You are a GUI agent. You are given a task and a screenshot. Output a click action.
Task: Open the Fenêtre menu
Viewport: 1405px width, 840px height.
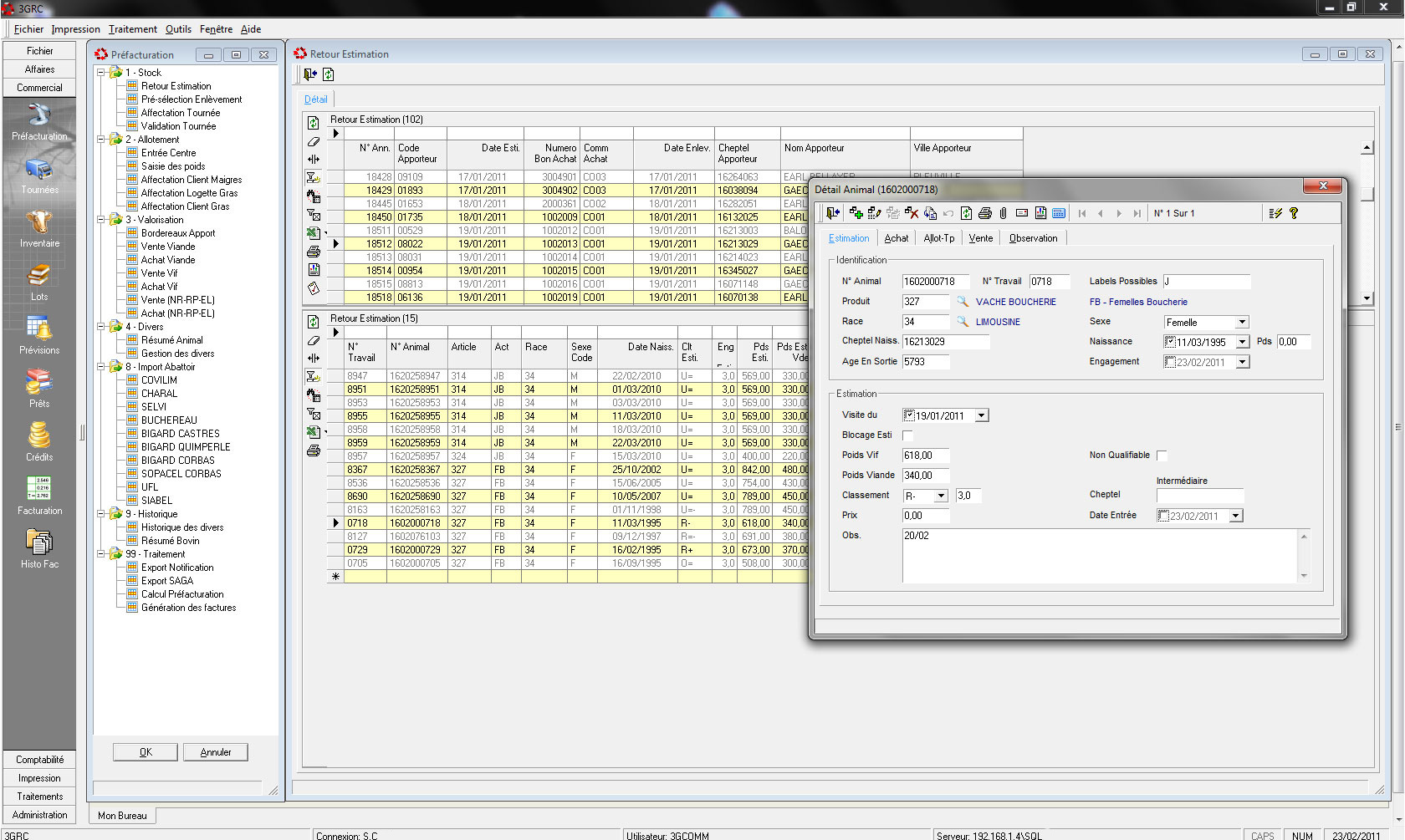coord(216,29)
